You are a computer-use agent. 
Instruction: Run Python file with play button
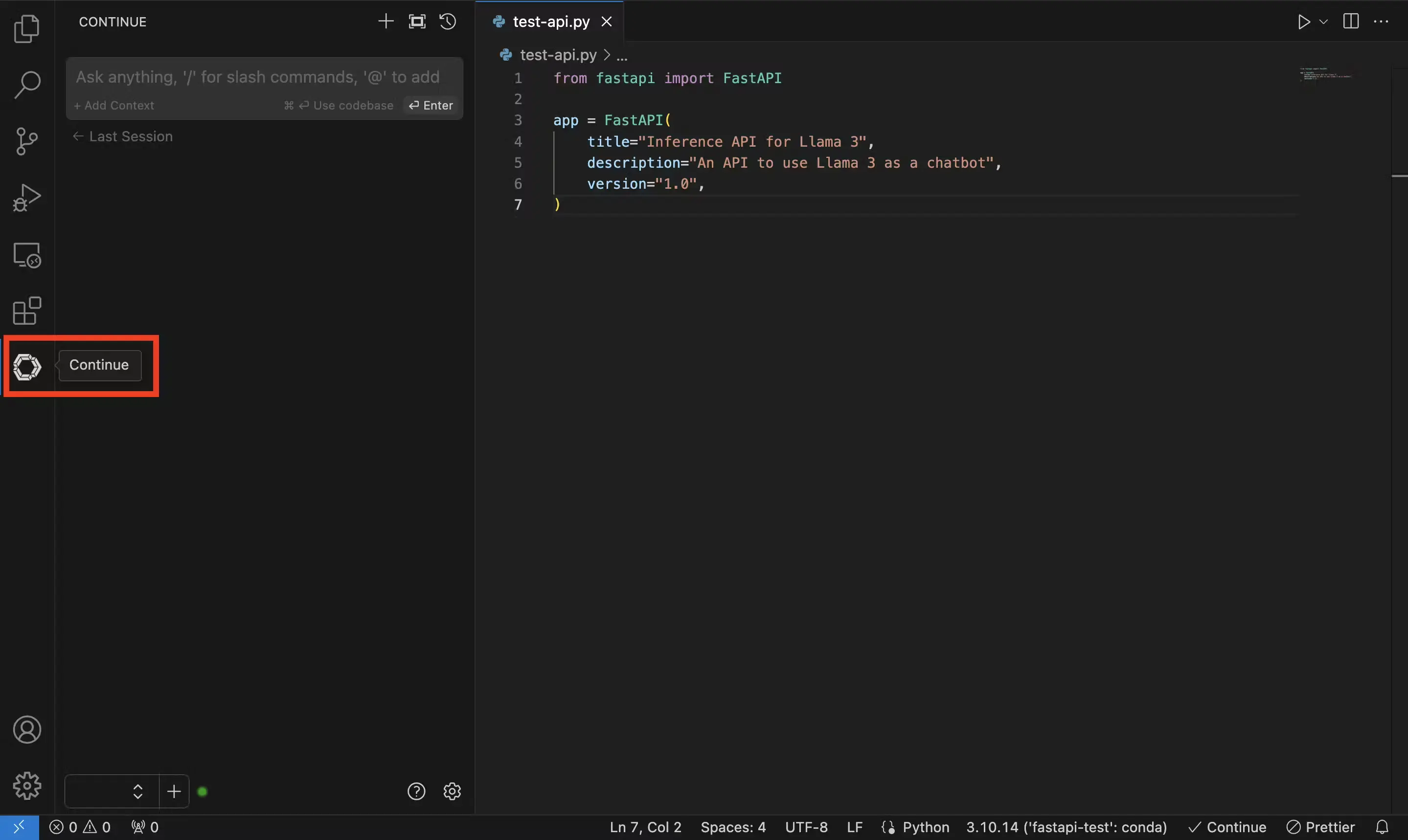[x=1304, y=22]
